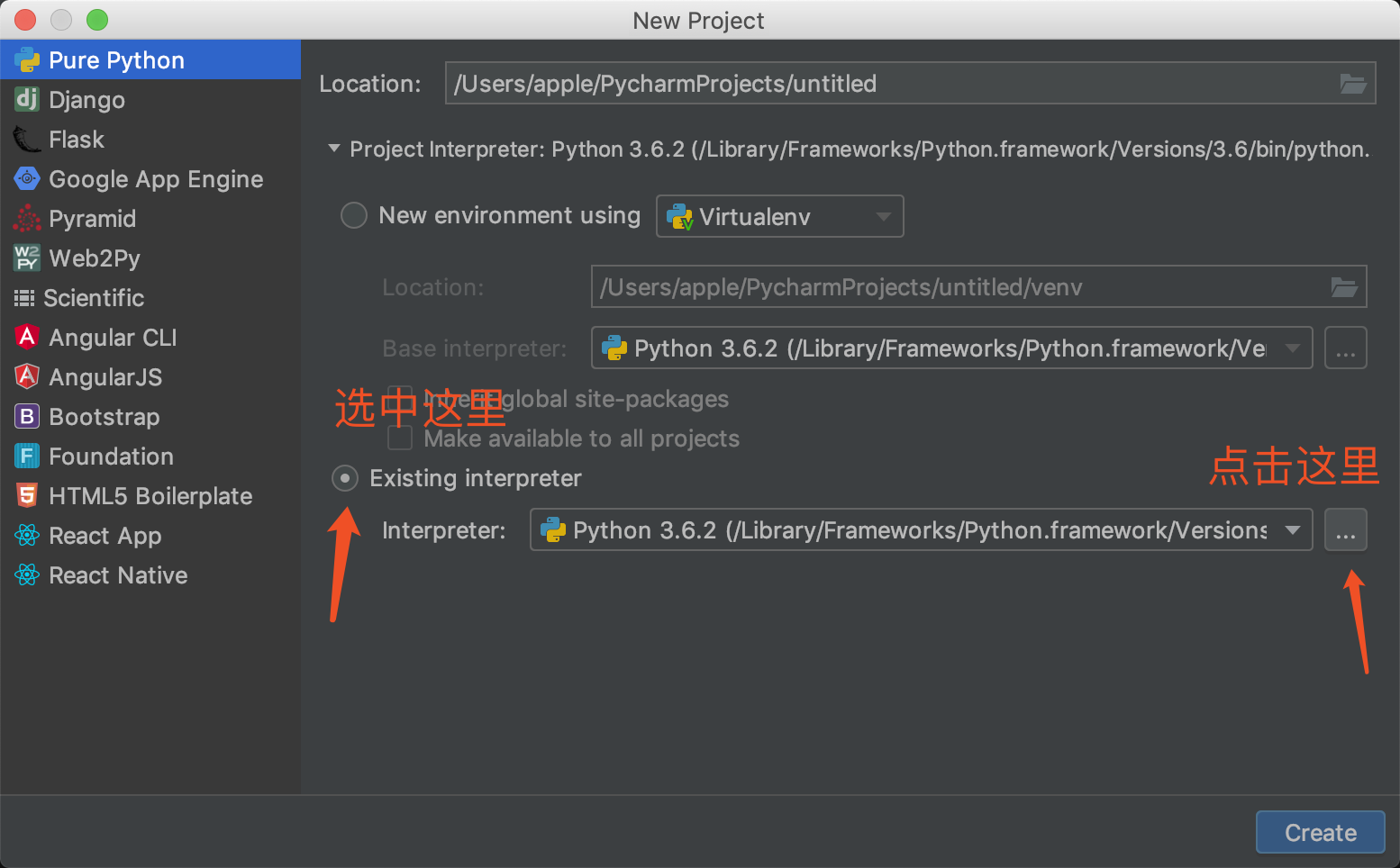Choose React Native project type

click(150, 575)
